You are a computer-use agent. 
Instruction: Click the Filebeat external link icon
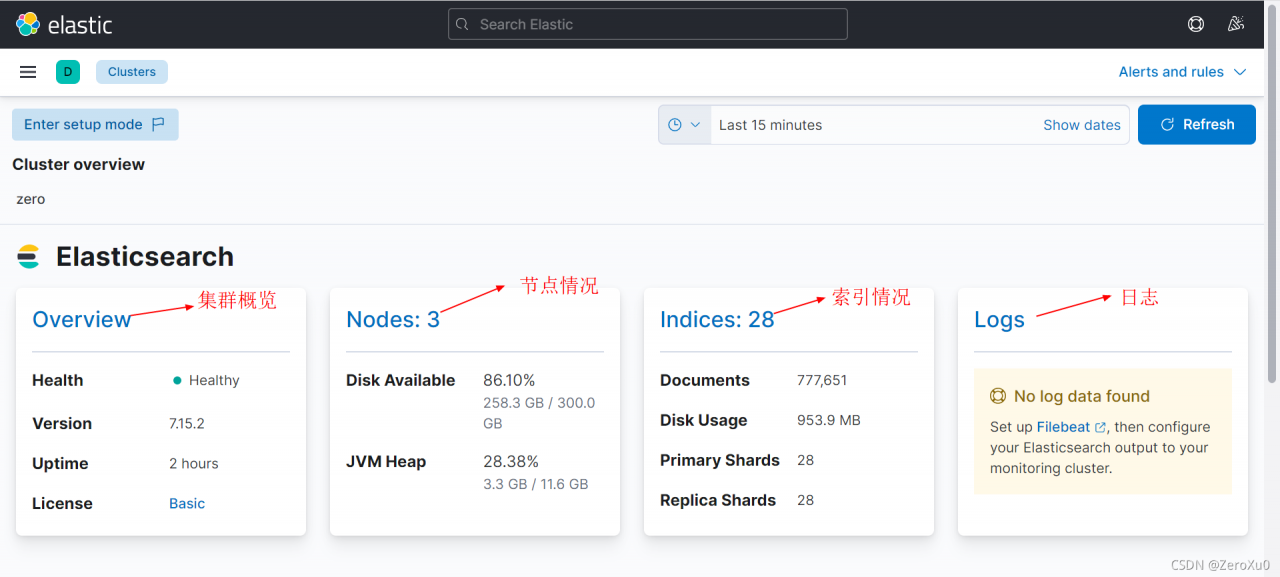1101,428
